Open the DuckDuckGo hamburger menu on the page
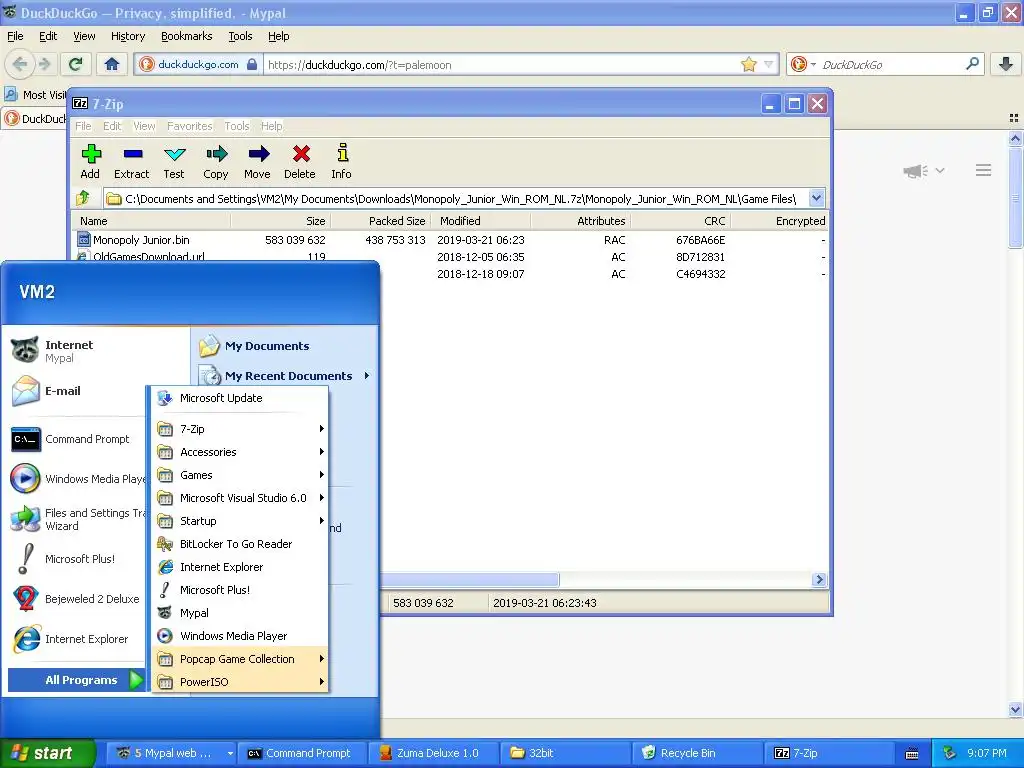This screenshot has height=768, width=1024. [x=984, y=170]
